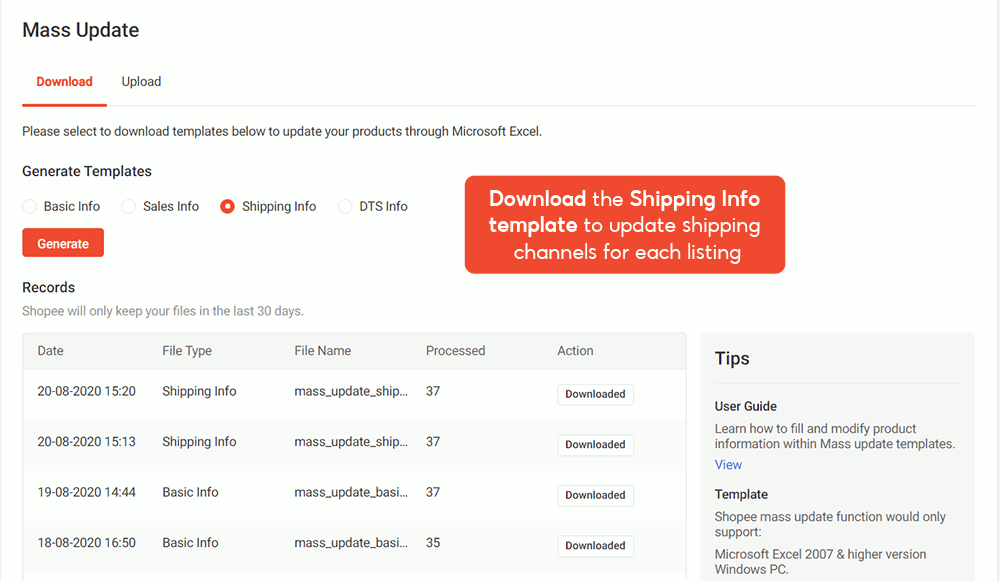Screen dimensions: 1000x581
Task: Click the File Name column header
Action: [x=322, y=351]
